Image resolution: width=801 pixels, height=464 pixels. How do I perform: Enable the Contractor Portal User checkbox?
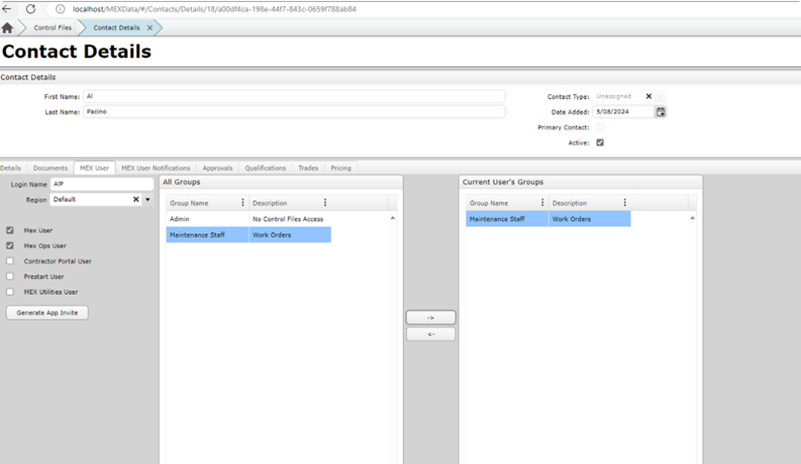tap(10, 261)
